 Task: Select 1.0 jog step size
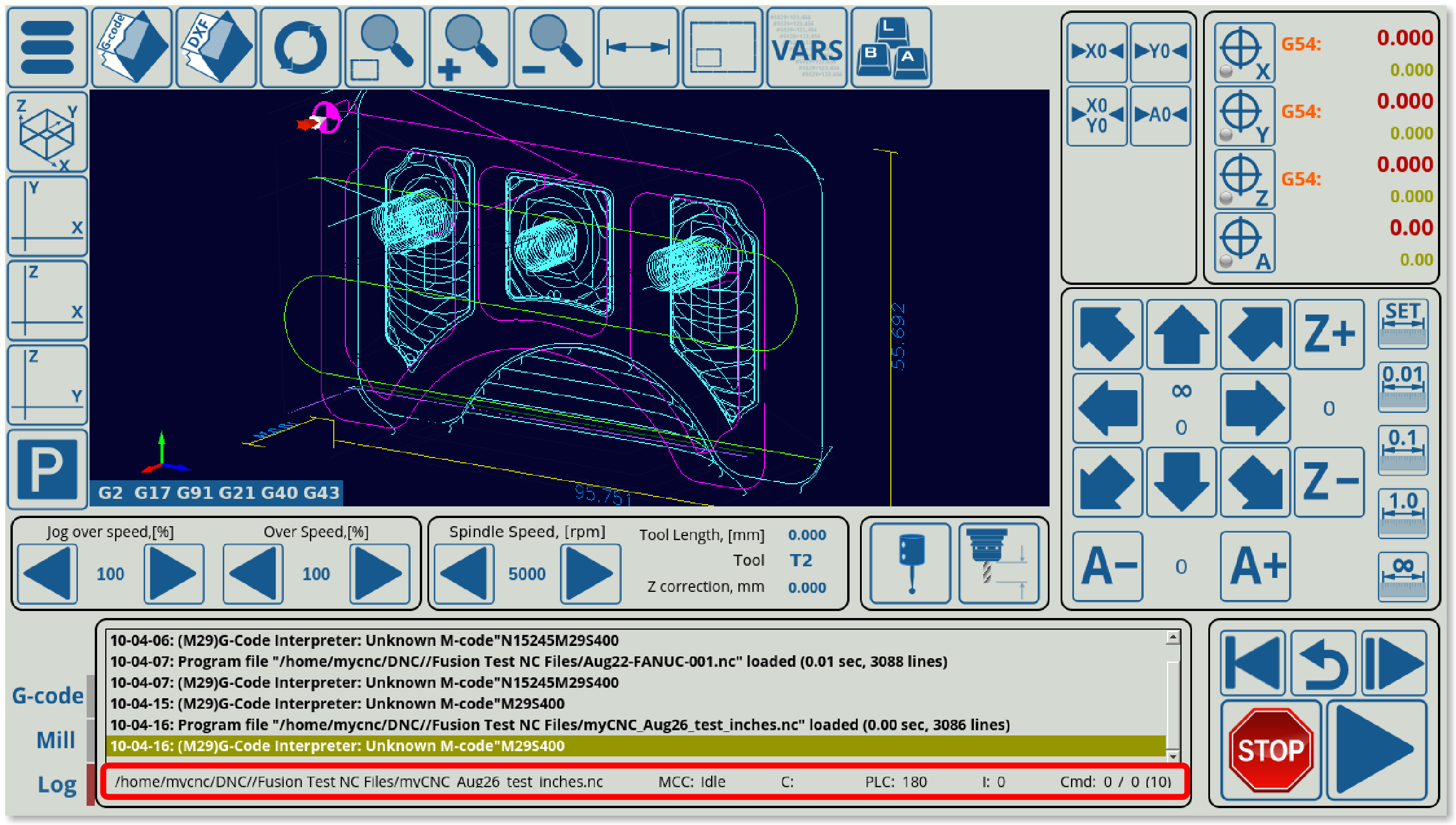click(x=1403, y=513)
